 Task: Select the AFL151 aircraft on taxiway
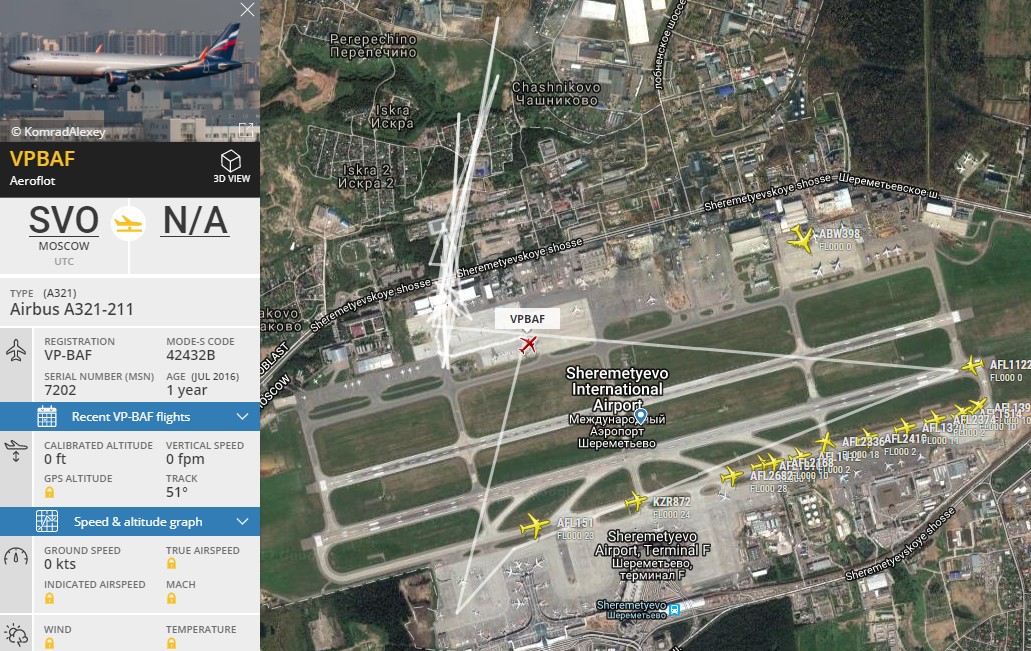point(534,526)
